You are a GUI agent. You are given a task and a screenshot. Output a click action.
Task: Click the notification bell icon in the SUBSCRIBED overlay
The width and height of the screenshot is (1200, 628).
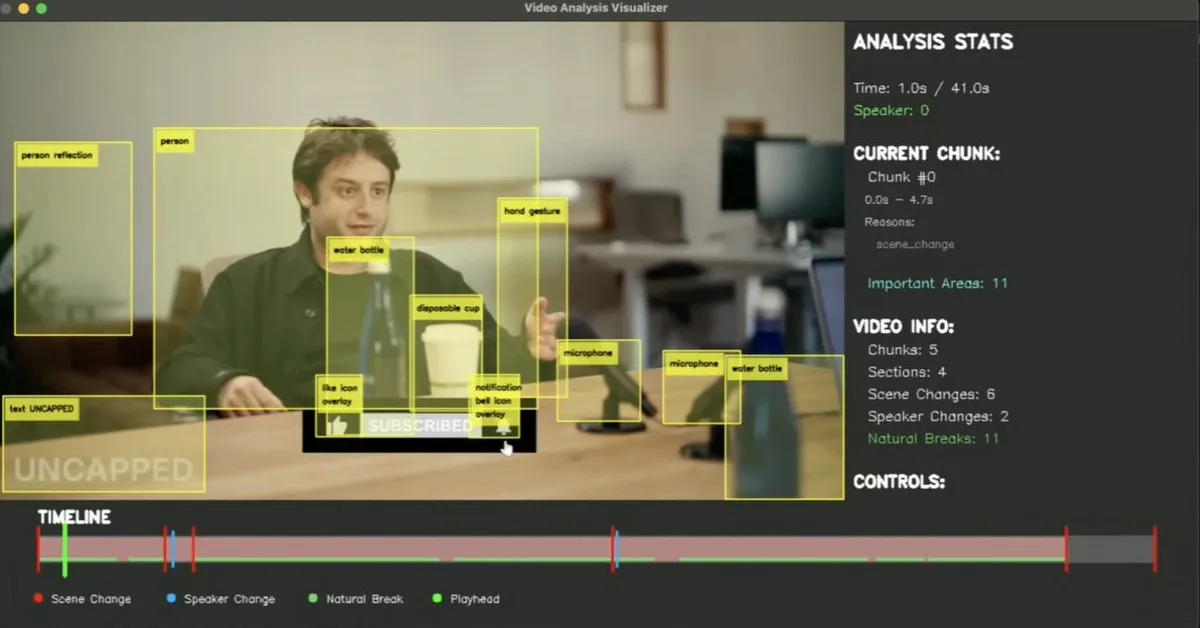point(504,426)
